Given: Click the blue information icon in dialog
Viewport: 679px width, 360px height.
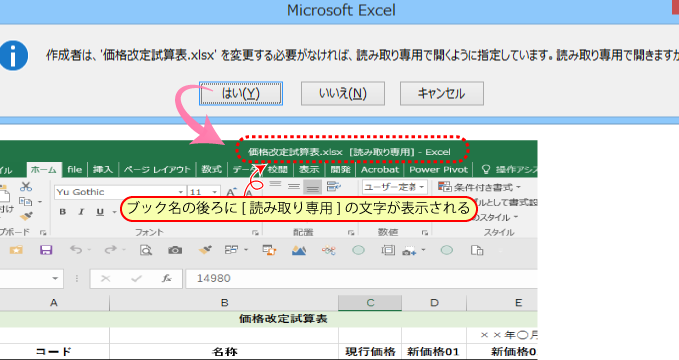Looking at the screenshot, I should [x=13, y=55].
